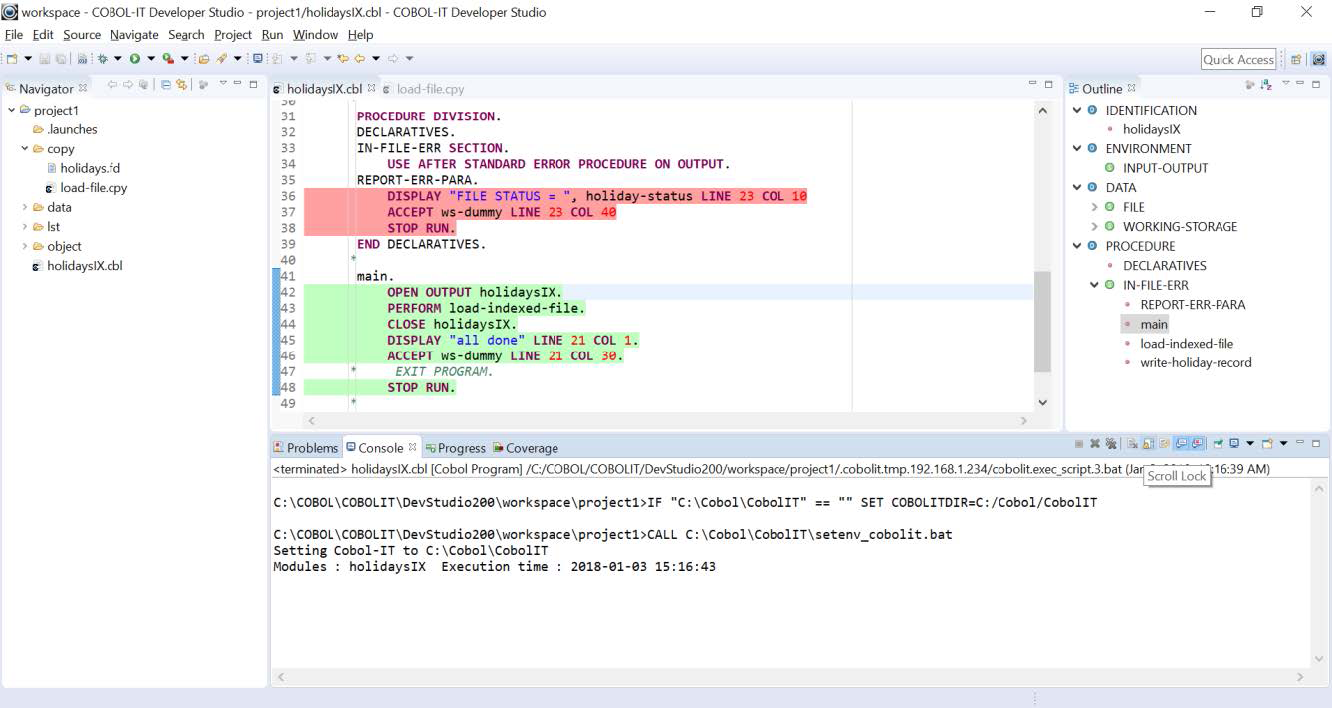Click Remove All Terminated Launches in Console
The image size is (1332, 708).
pyautogui.click(x=1110, y=444)
